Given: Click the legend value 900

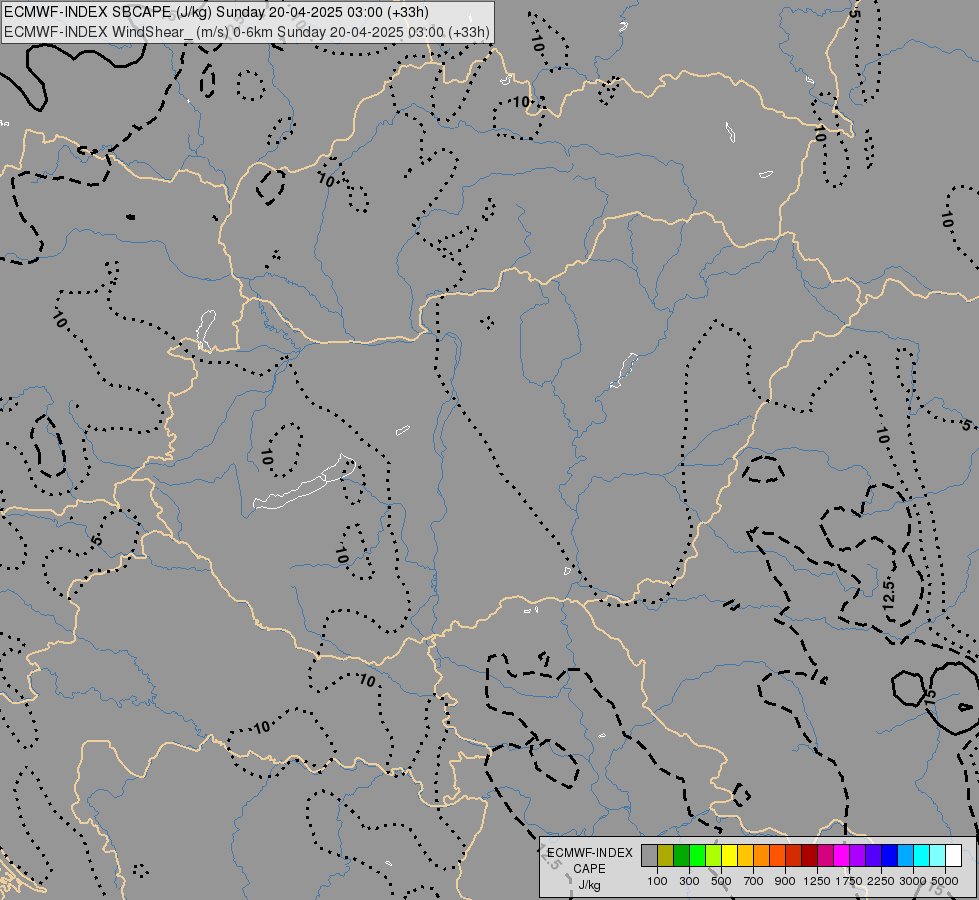Looking at the screenshot, I should 785,881.
